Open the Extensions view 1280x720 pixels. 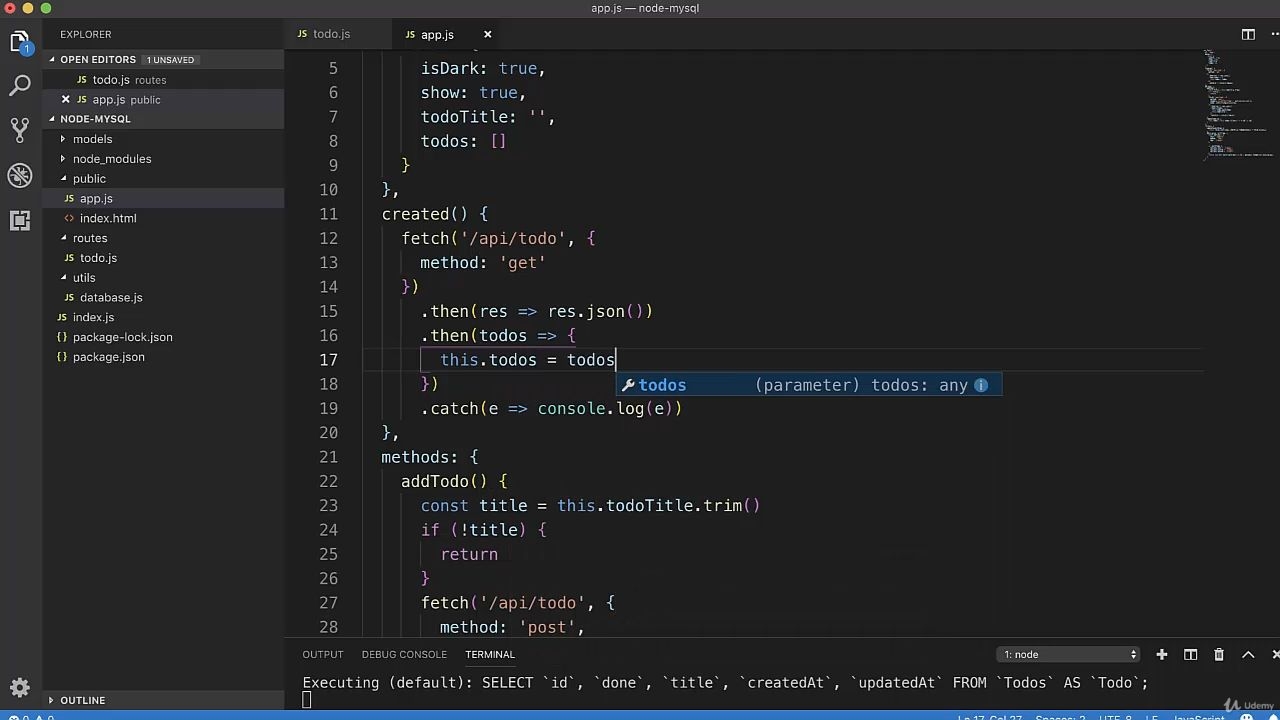[20, 220]
